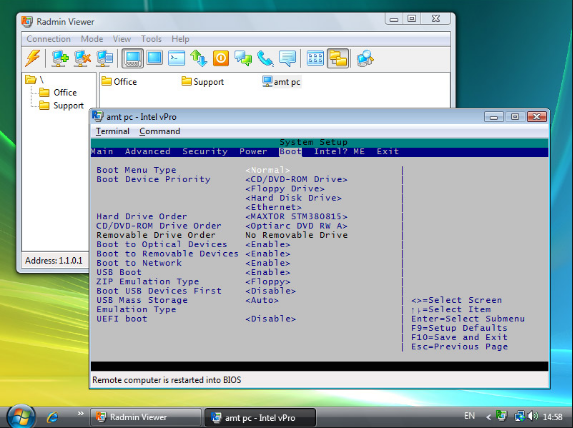Click the Telnet mode icon
This screenshot has height=428, width=573.
click(177, 58)
